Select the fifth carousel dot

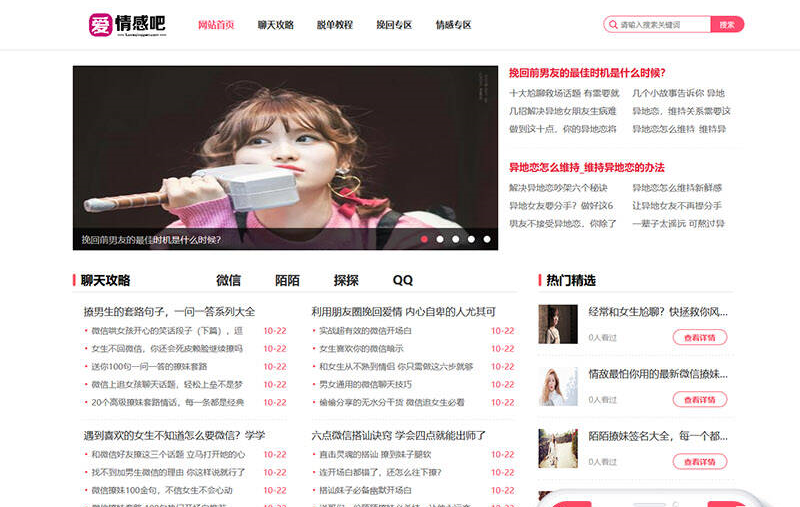point(487,239)
